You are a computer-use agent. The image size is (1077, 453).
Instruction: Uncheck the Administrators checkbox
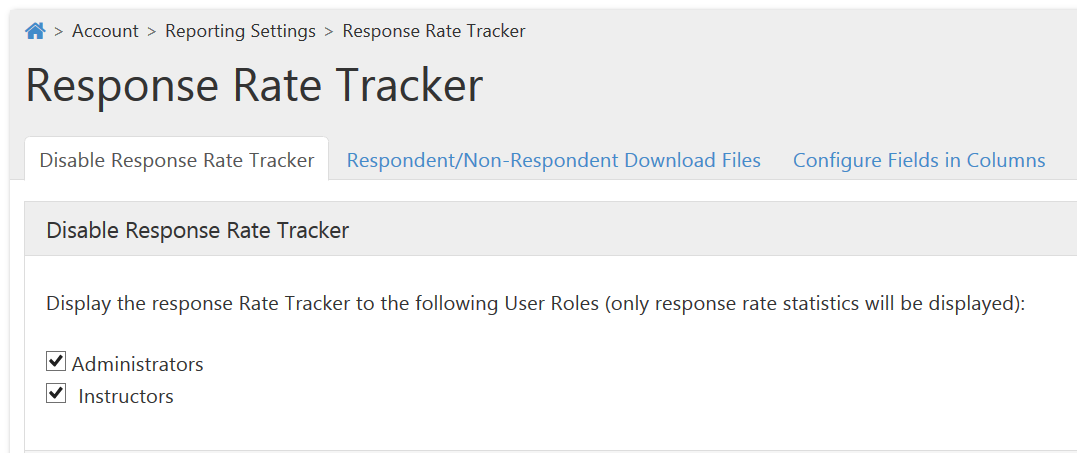(x=56, y=361)
